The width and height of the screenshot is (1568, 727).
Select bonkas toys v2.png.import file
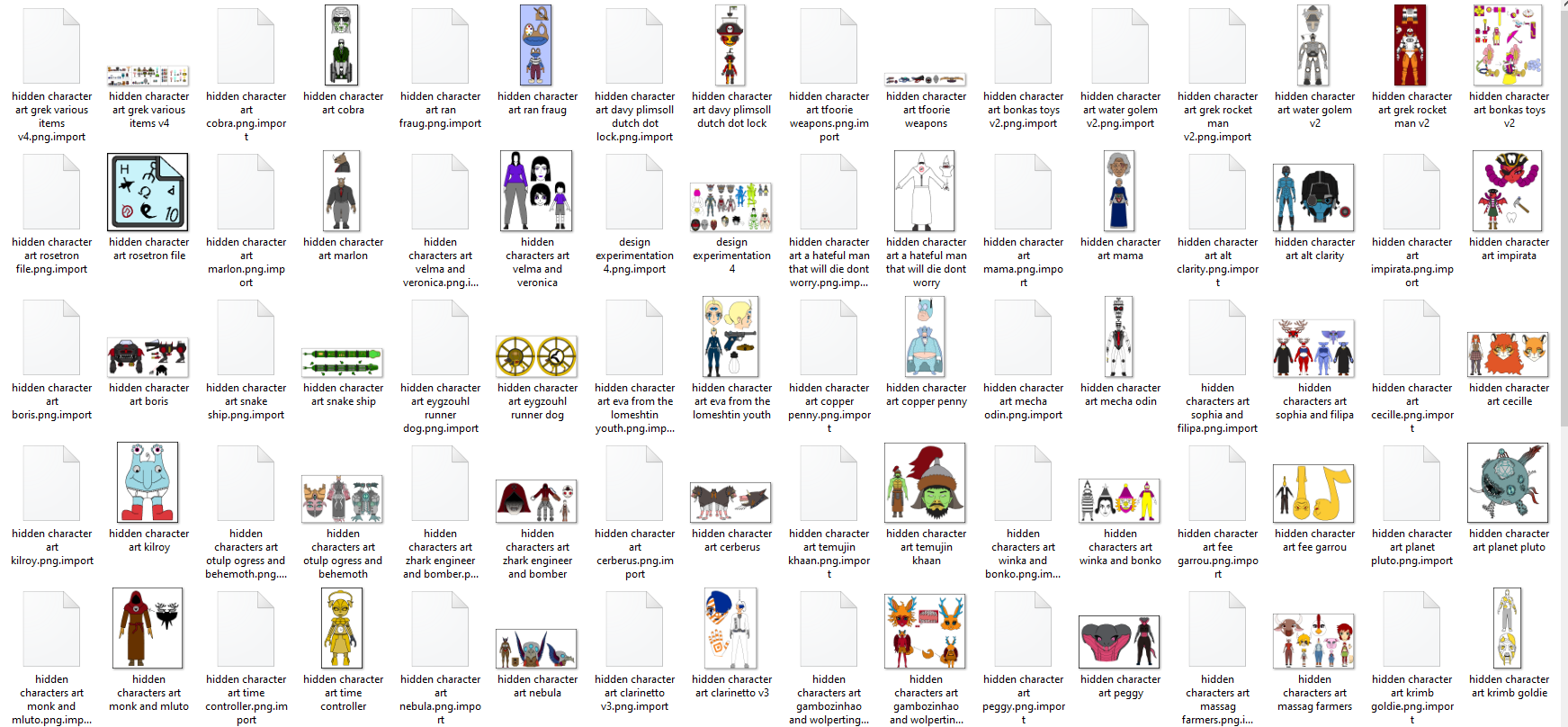[x=1023, y=46]
